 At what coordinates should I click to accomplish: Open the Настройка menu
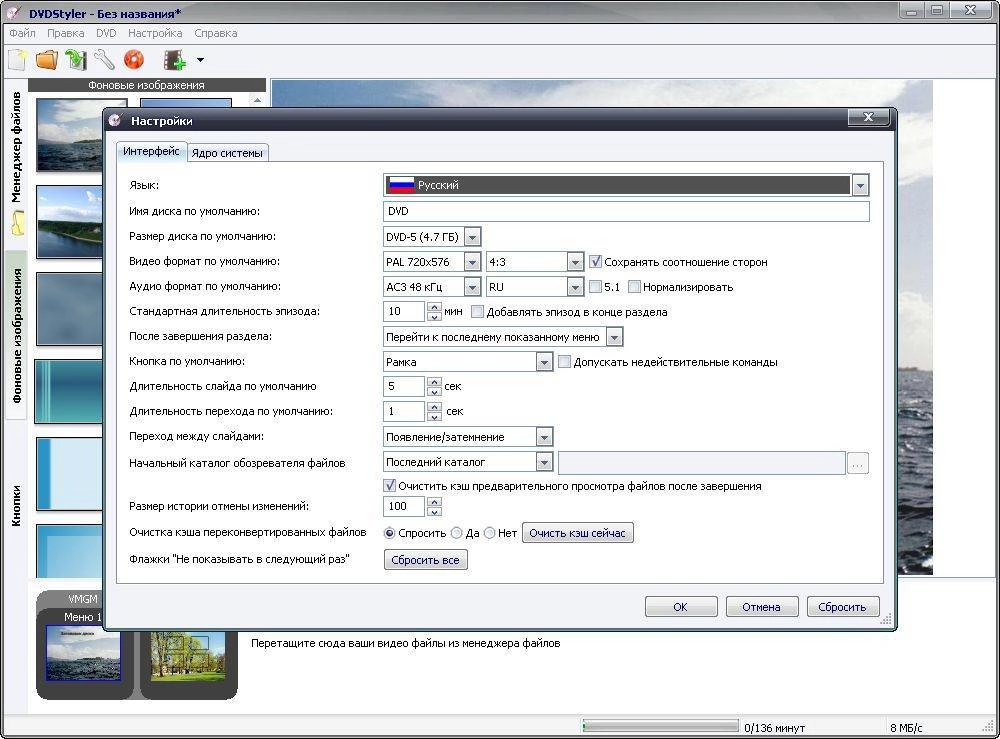[x=155, y=33]
